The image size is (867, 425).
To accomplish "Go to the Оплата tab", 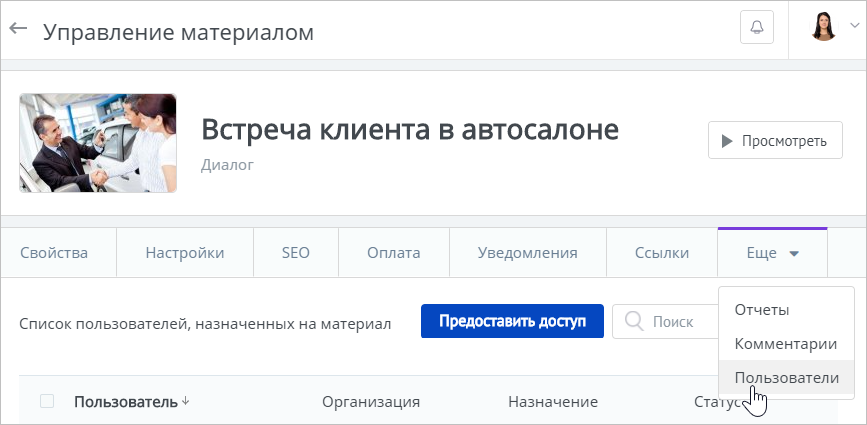I will (394, 253).
